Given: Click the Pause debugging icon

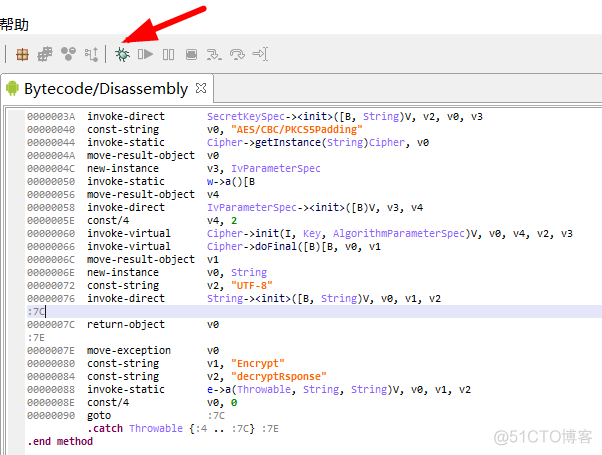Looking at the screenshot, I should click(168, 54).
